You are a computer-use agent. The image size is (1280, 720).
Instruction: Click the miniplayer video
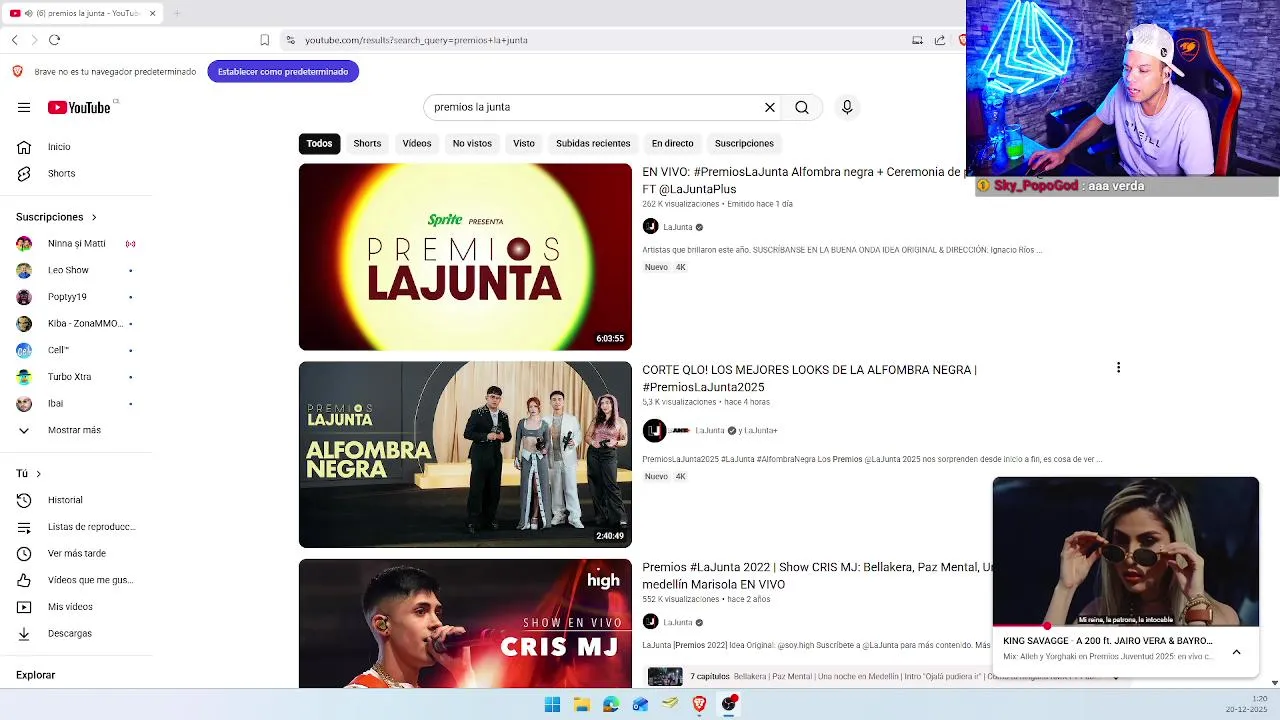(1126, 552)
